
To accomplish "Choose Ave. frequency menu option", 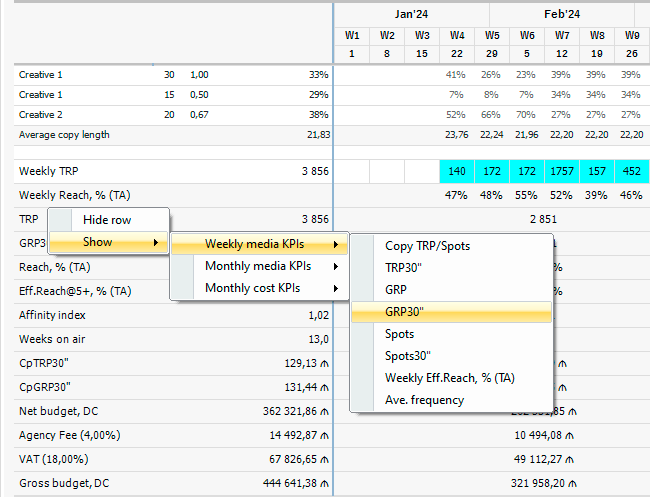I will click(451, 400).
